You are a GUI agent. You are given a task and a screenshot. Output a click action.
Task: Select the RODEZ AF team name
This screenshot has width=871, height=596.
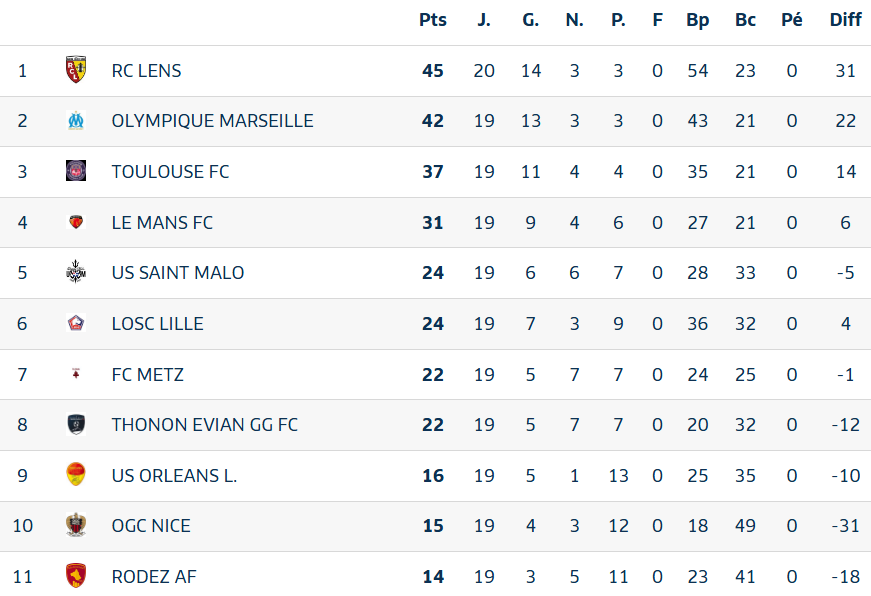point(154,577)
